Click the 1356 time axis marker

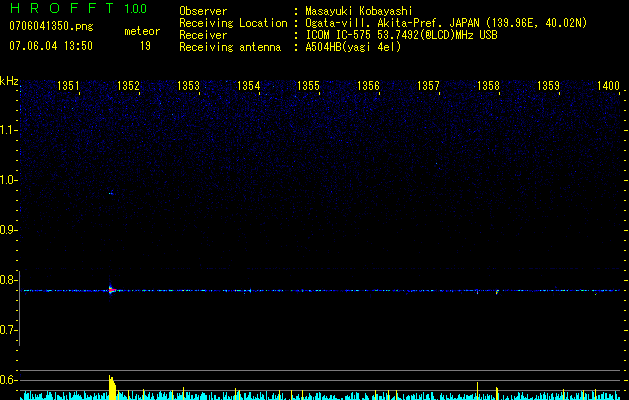(368, 86)
